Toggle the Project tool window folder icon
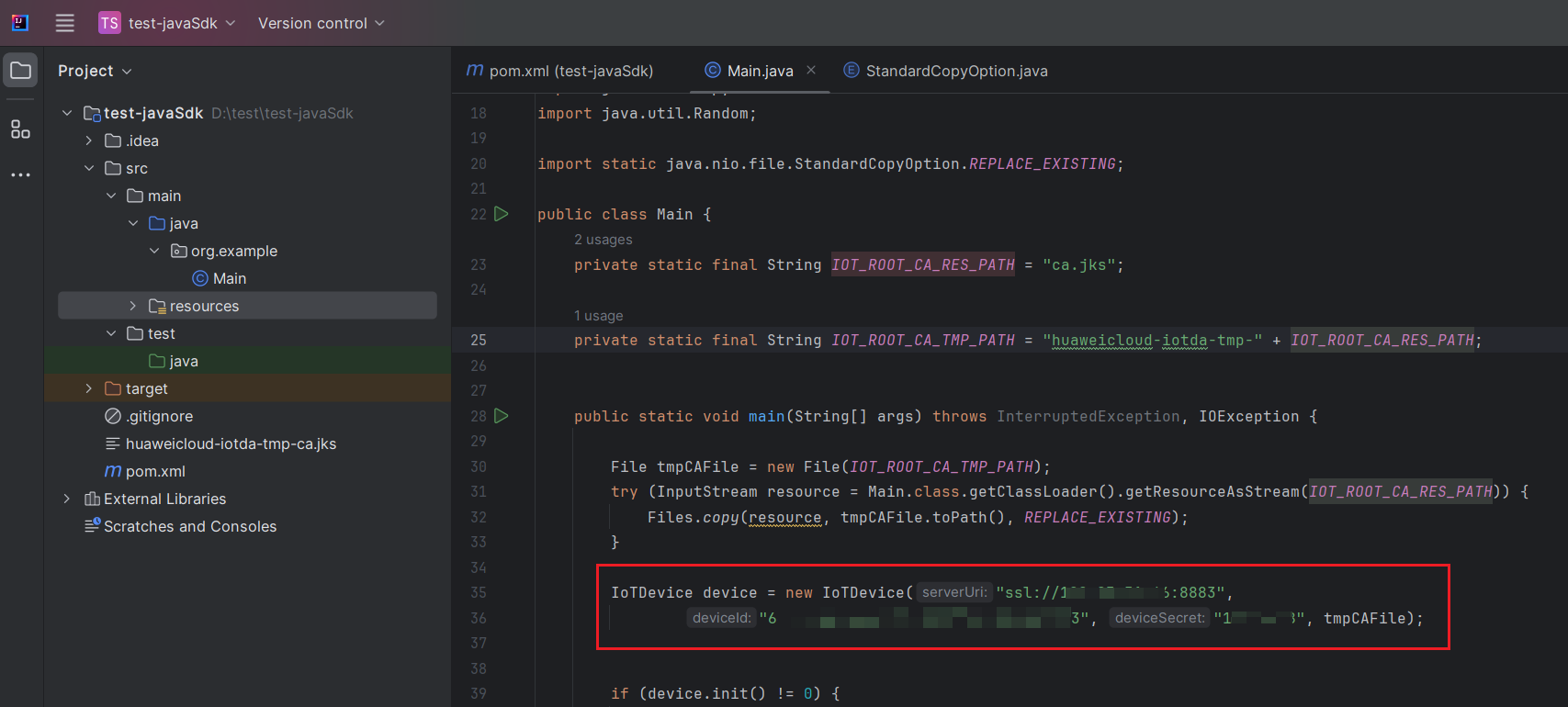The image size is (1568, 707). tap(20, 71)
